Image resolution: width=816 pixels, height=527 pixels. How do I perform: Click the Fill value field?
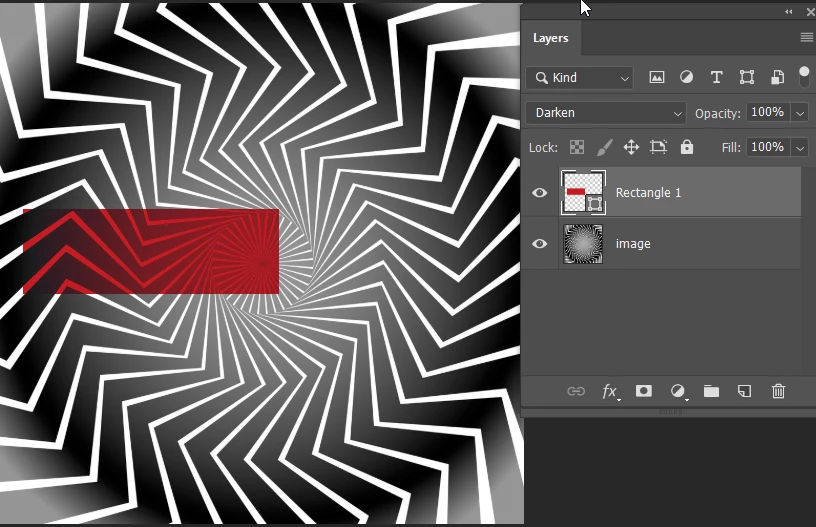coord(768,147)
